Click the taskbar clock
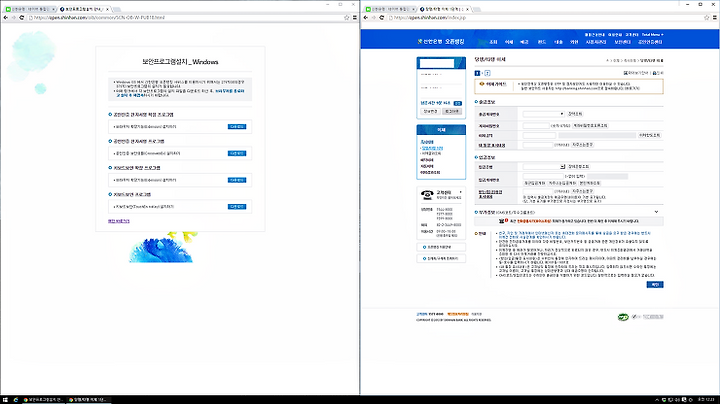Image resolution: width=720 pixels, height=404 pixels. tap(707, 400)
